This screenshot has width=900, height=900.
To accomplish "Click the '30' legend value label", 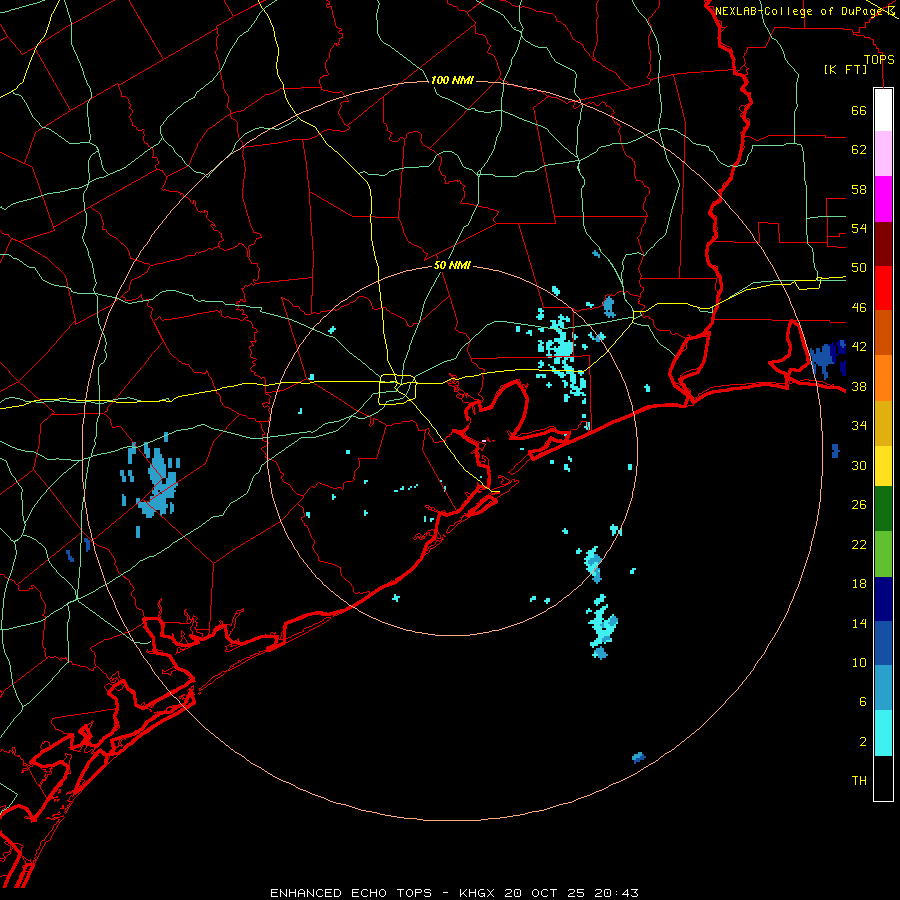I will (859, 465).
